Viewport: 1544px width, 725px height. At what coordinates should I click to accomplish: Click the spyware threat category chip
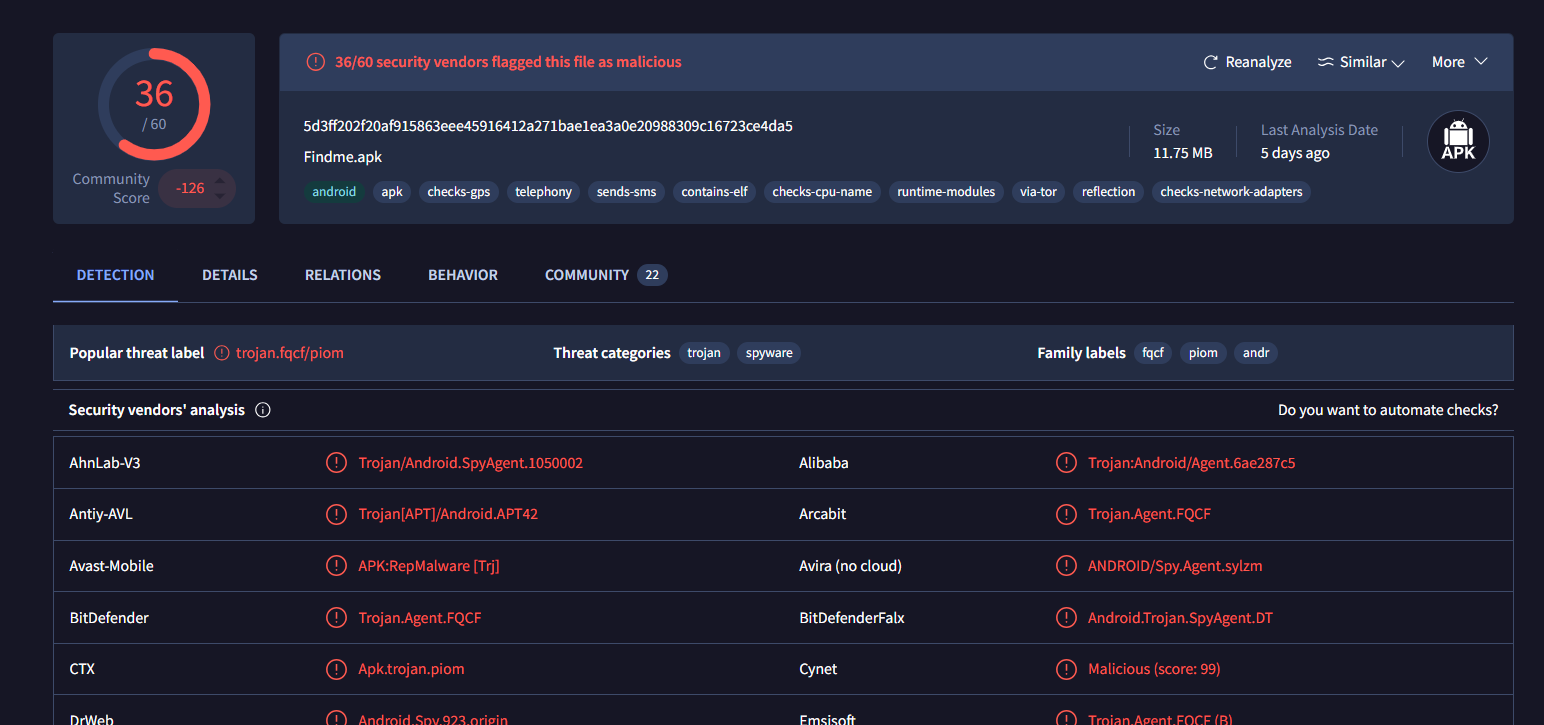(x=769, y=353)
